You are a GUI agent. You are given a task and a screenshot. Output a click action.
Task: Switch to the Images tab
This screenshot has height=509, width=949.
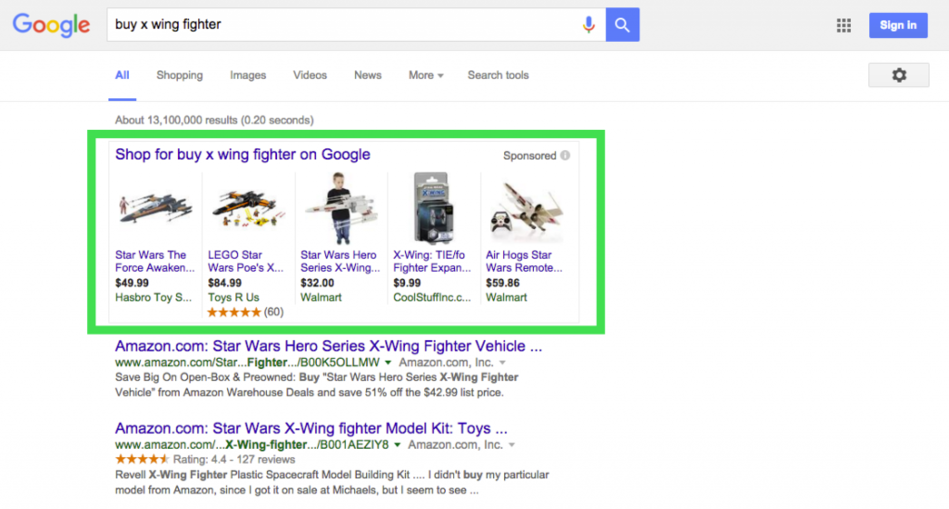tap(248, 75)
